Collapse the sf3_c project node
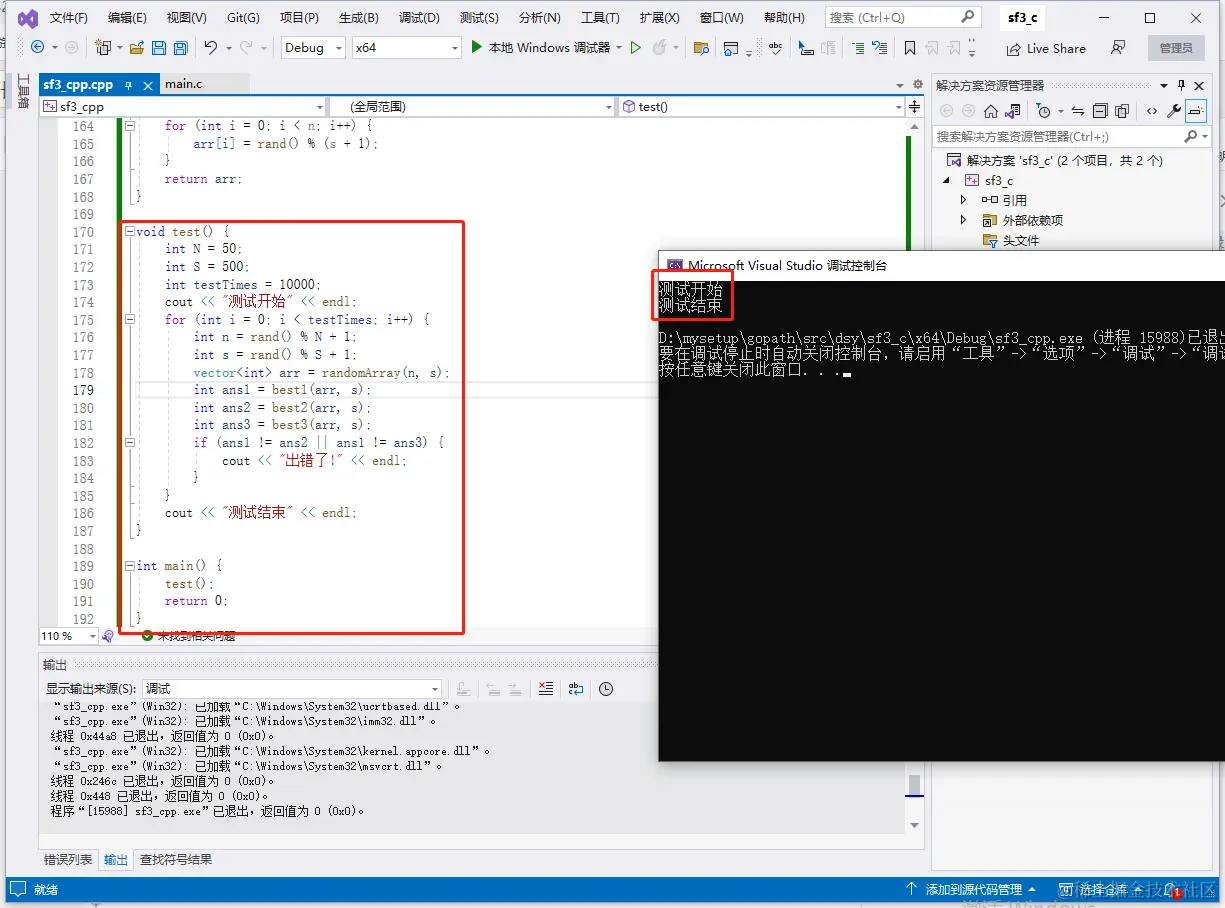The height and width of the screenshot is (908, 1225). (x=947, y=180)
